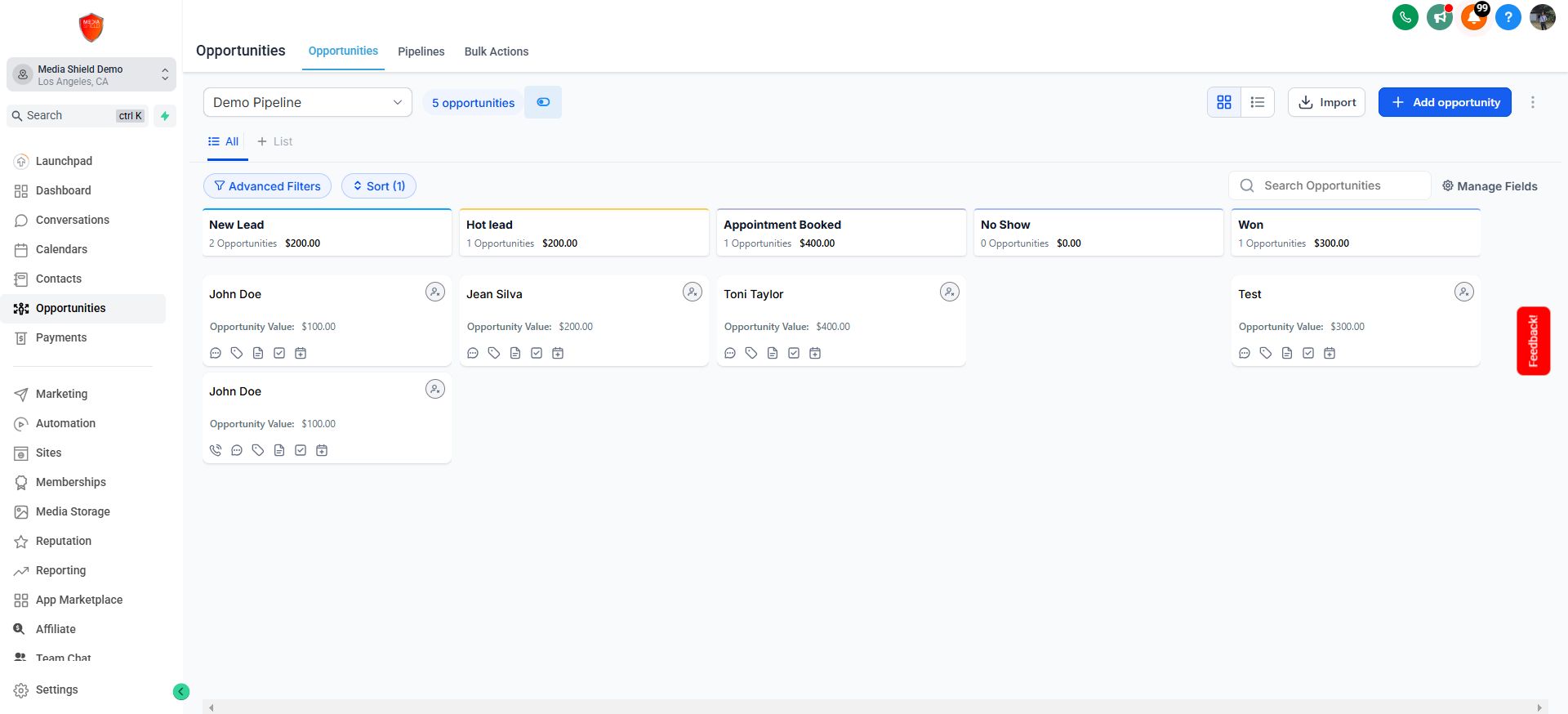
Task: Click the blue help question mark icon
Action: [1508, 17]
